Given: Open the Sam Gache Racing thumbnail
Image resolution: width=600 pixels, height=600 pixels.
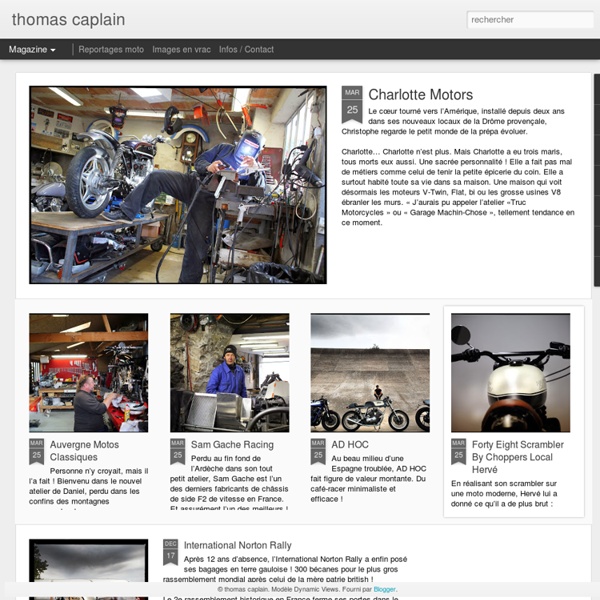Looking at the screenshot, I should click(x=230, y=373).
